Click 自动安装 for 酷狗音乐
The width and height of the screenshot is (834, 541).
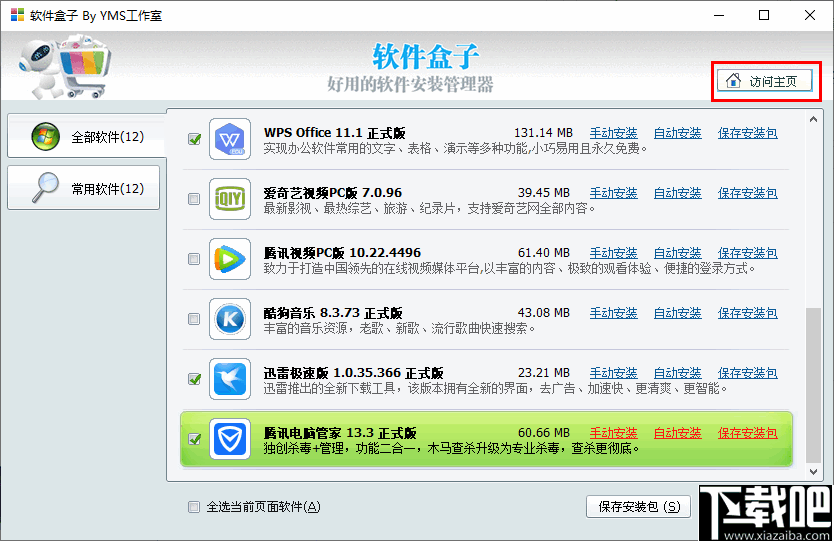pyautogui.click(x=678, y=313)
